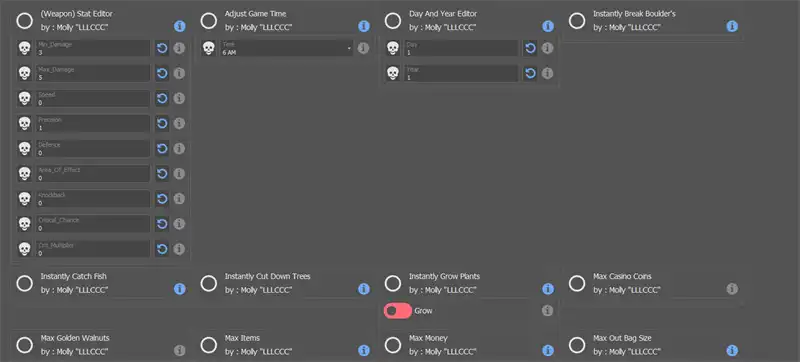The height and width of the screenshot is (362, 800).
Task: Click the Speed input field
Action: [93, 98]
